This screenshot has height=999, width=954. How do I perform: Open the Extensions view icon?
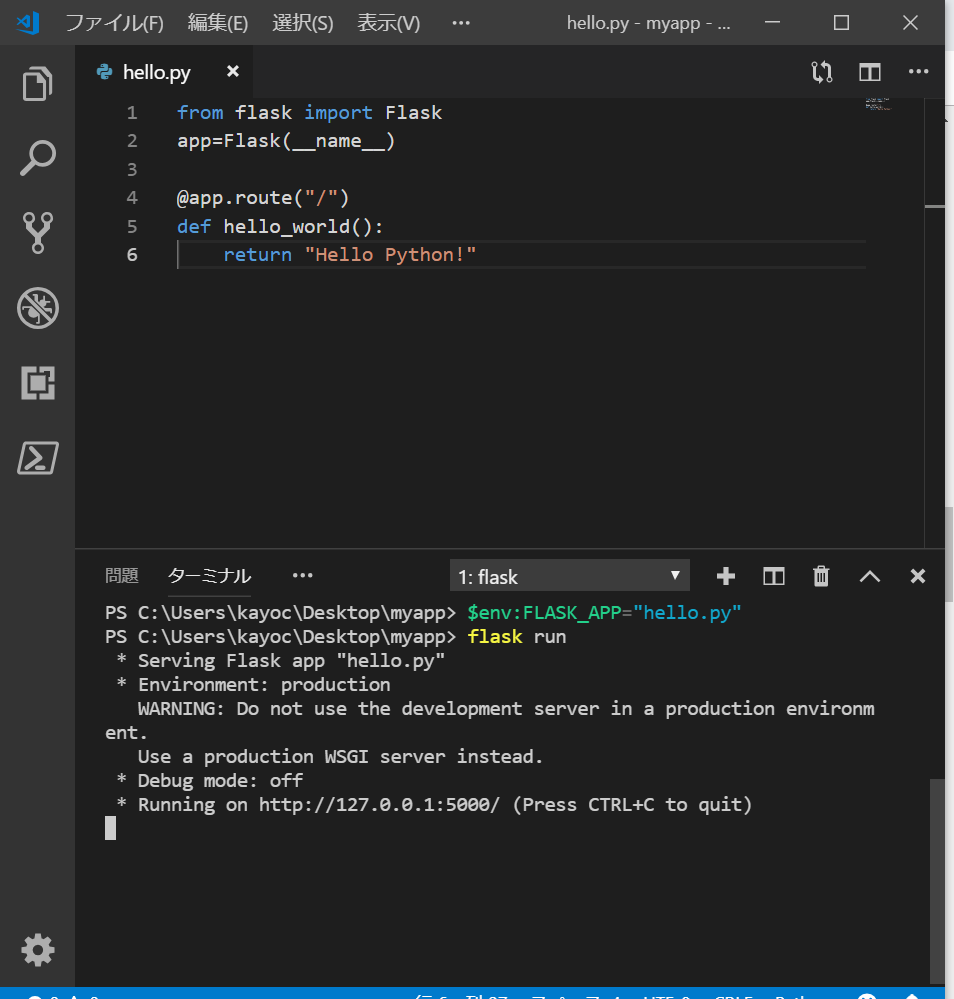[x=38, y=383]
